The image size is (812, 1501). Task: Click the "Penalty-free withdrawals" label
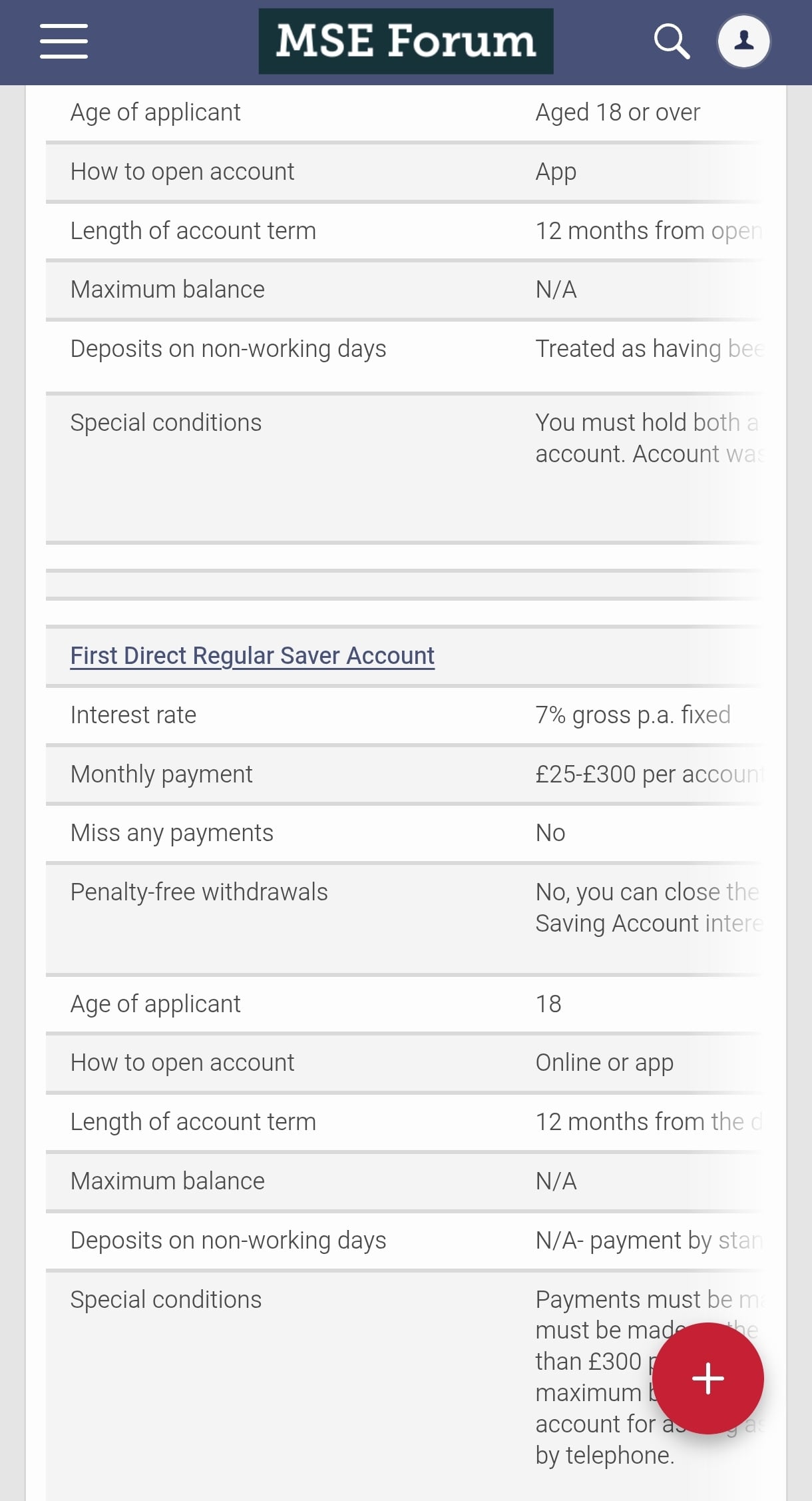tap(199, 892)
